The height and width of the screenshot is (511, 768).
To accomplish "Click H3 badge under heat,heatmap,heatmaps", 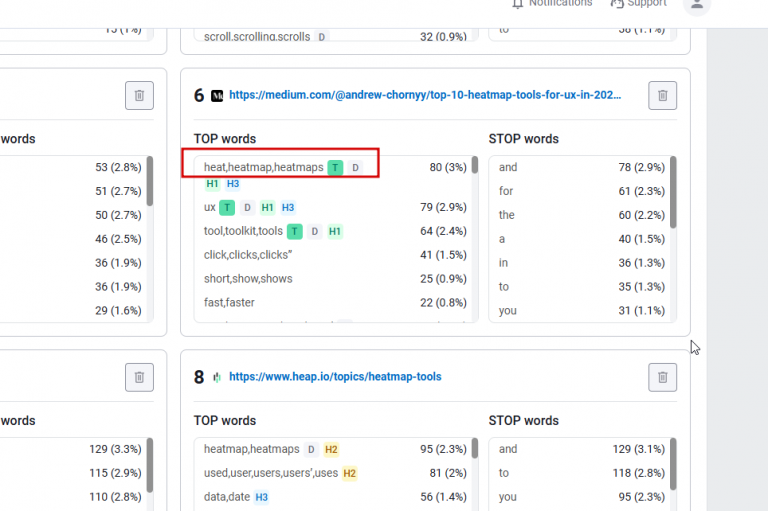I will [x=233, y=184].
